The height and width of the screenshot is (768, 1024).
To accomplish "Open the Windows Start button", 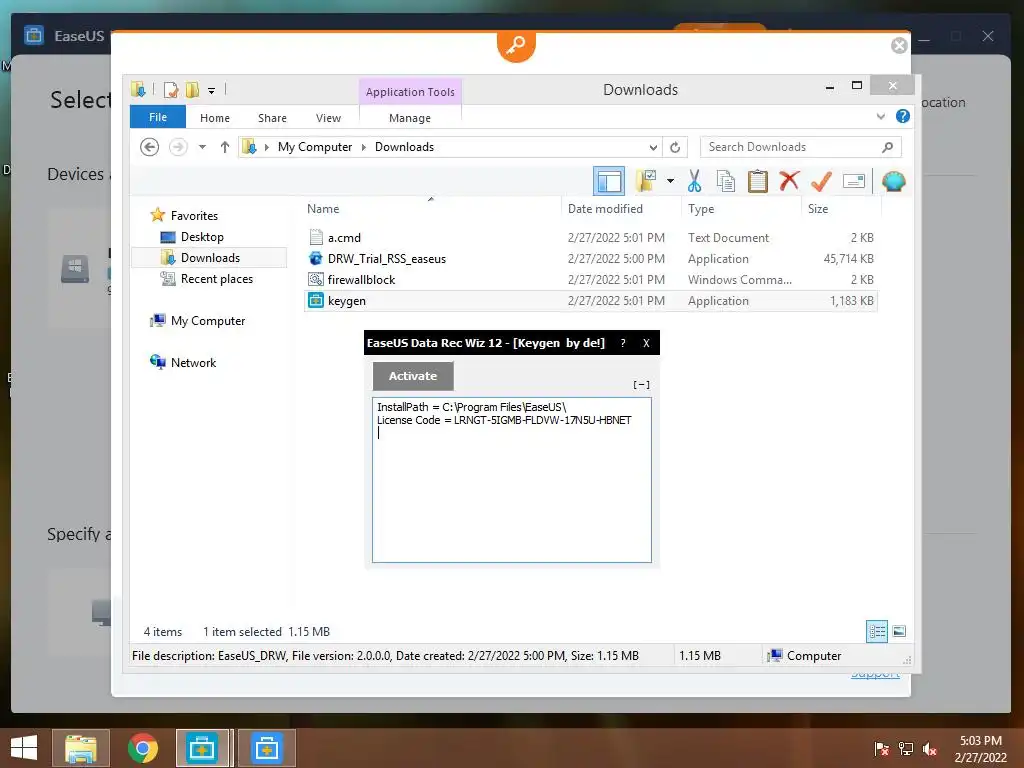I will coord(24,748).
